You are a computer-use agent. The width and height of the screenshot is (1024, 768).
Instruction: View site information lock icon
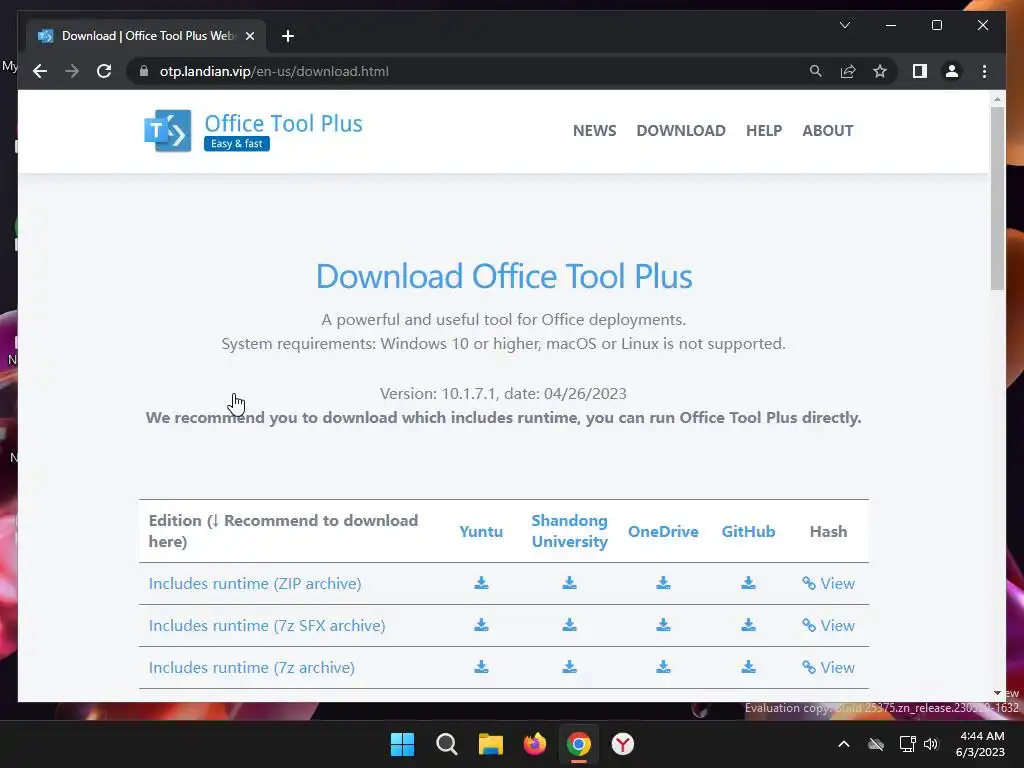(x=144, y=71)
